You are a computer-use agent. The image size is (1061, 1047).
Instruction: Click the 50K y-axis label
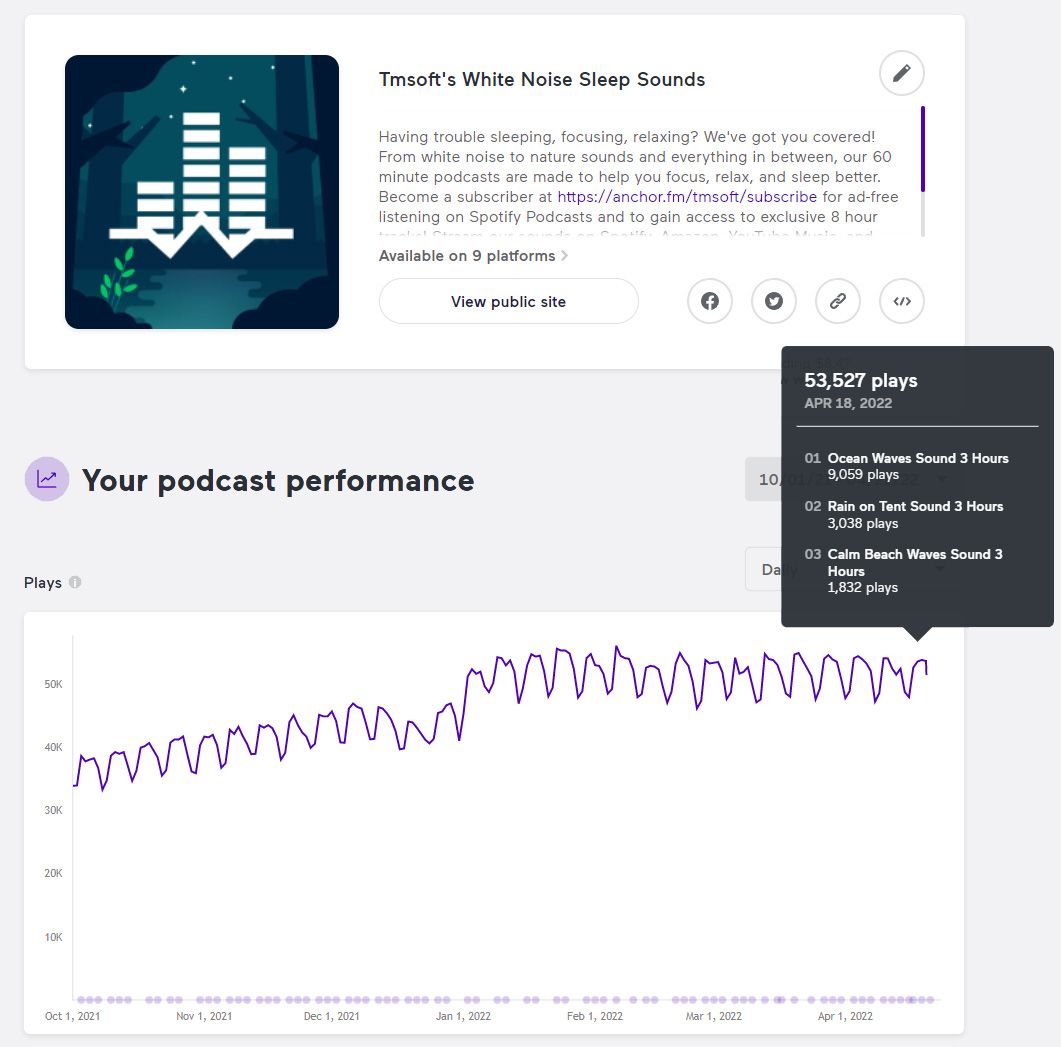coord(53,684)
